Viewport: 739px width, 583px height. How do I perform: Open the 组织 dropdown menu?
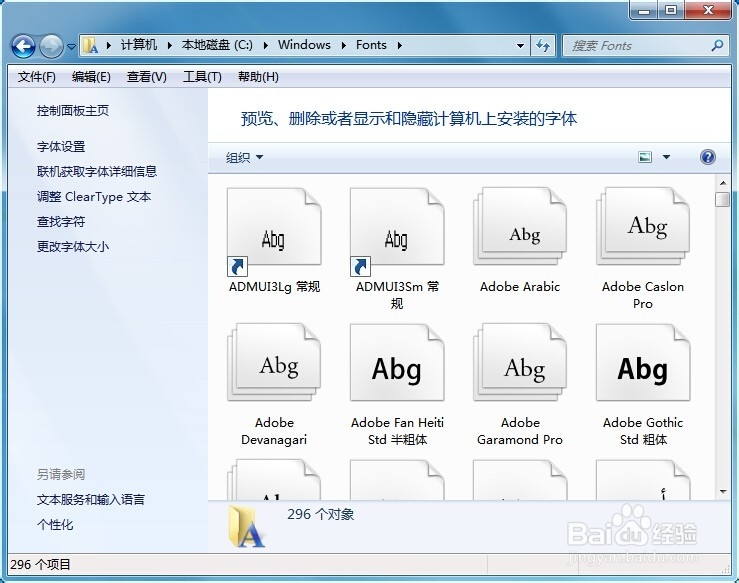[244, 157]
